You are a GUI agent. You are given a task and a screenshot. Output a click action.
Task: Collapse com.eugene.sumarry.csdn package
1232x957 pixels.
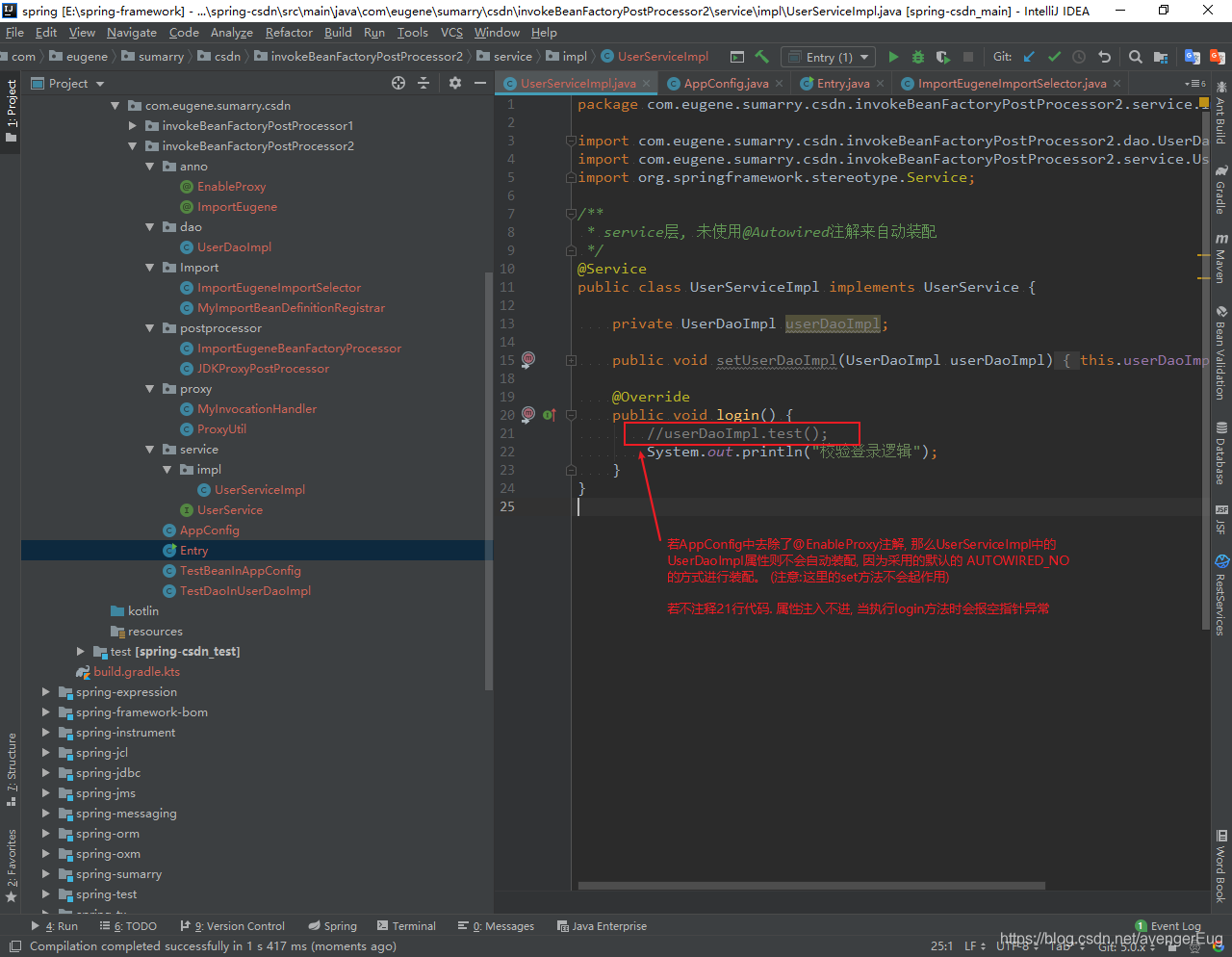tap(115, 106)
